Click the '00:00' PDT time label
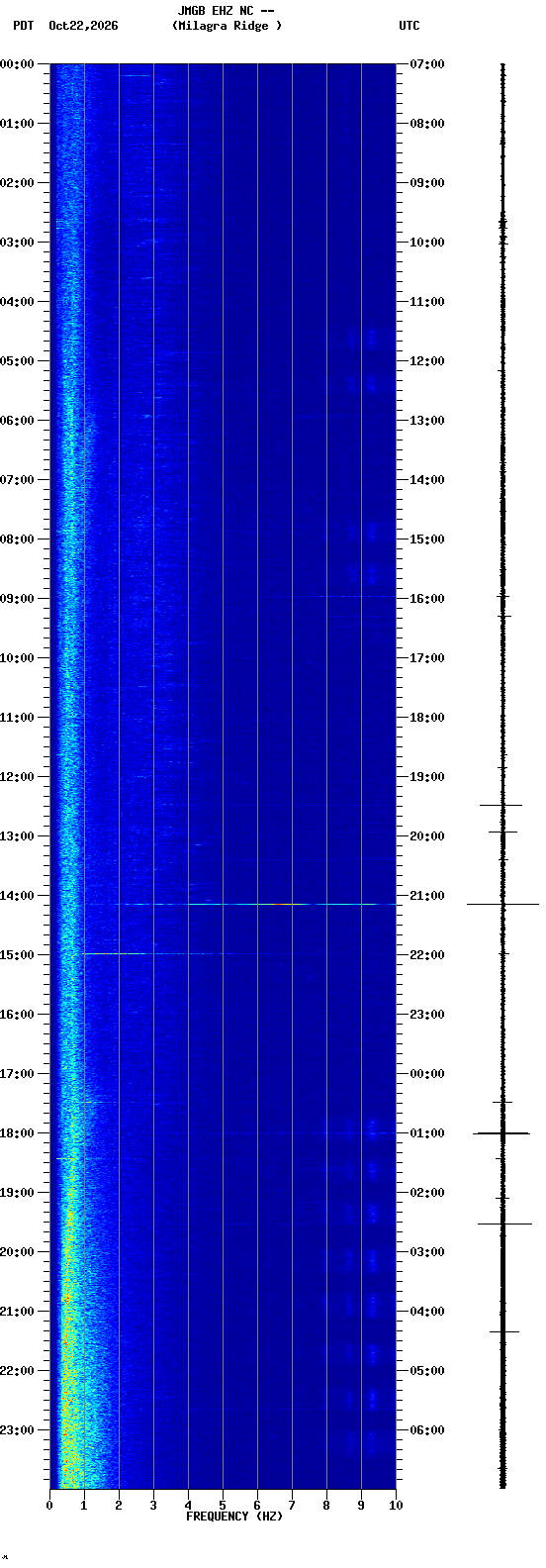This screenshot has width=546, height=1568. 17,64
